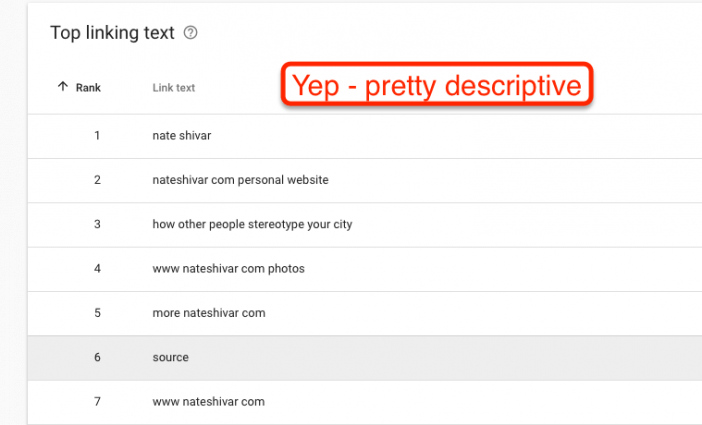
Task: Click the 'Yep - pretty descriptive' red annotation
Action: click(x=437, y=85)
